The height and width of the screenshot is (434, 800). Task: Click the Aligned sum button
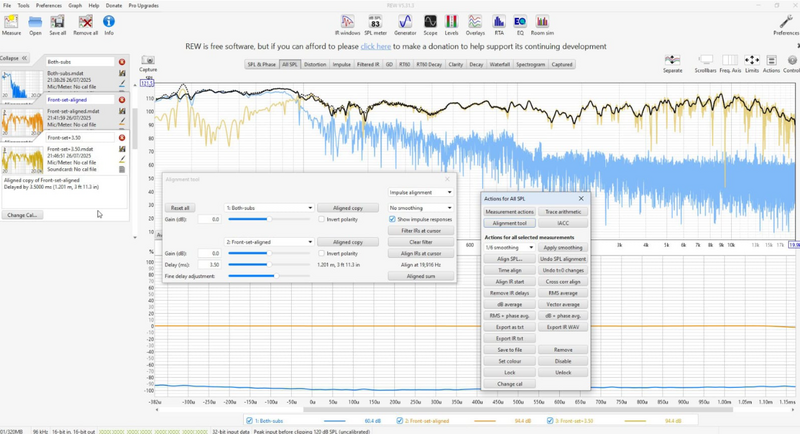tap(421, 276)
